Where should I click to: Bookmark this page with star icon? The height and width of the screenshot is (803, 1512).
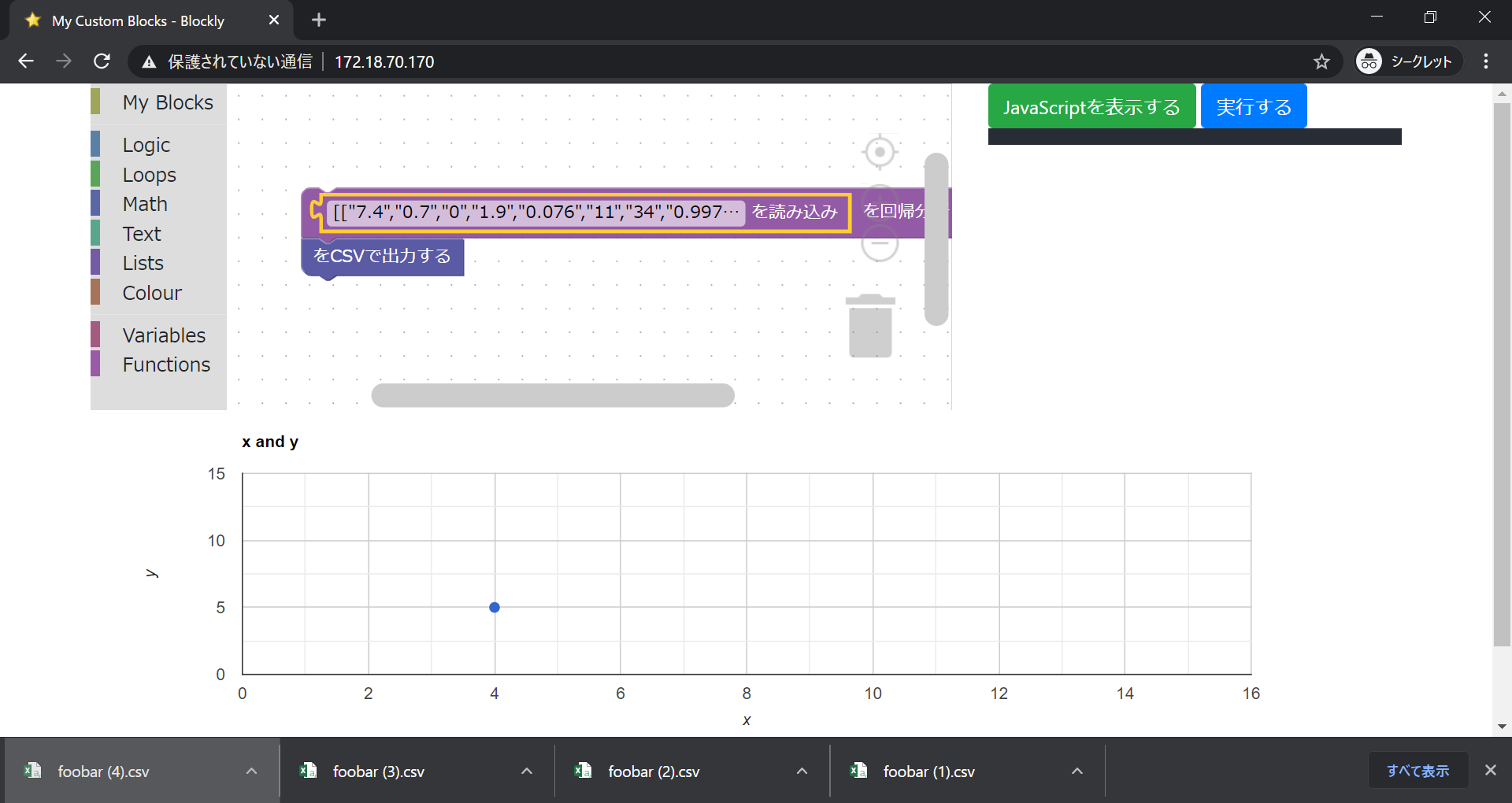(1321, 61)
